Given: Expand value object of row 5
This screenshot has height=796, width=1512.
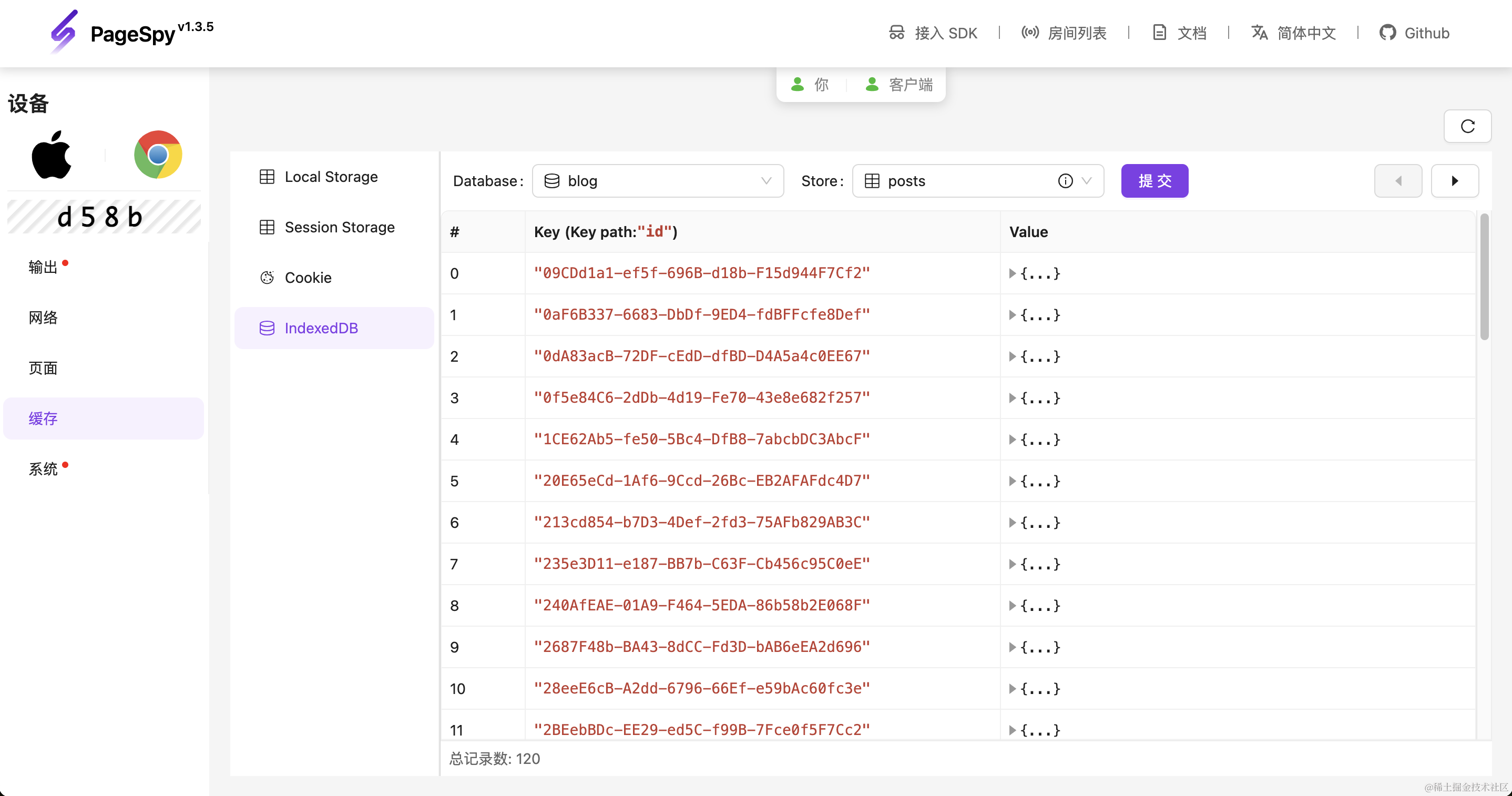Looking at the screenshot, I should 1013,482.
